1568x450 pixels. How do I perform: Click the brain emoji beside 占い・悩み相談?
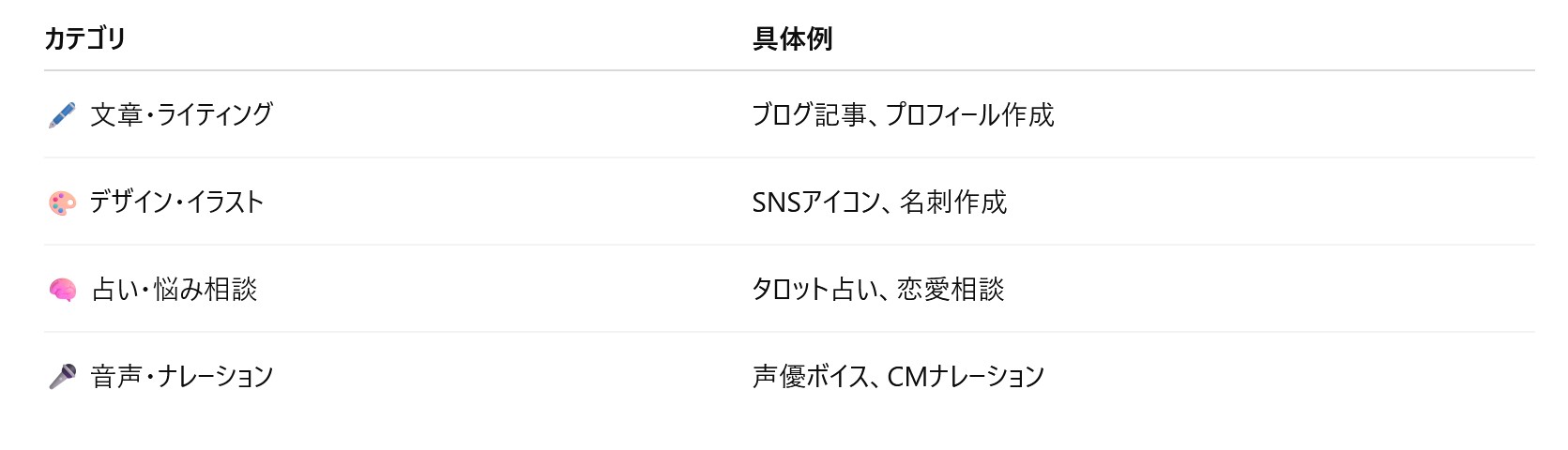[x=62, y=290]
